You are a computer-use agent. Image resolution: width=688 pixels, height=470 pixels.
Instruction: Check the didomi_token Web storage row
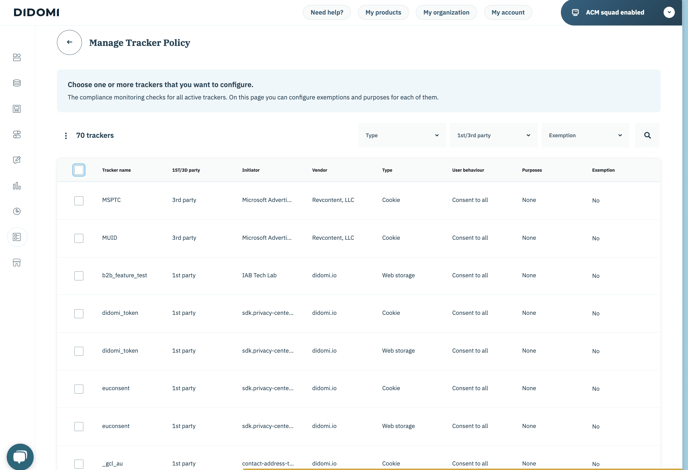79,351
